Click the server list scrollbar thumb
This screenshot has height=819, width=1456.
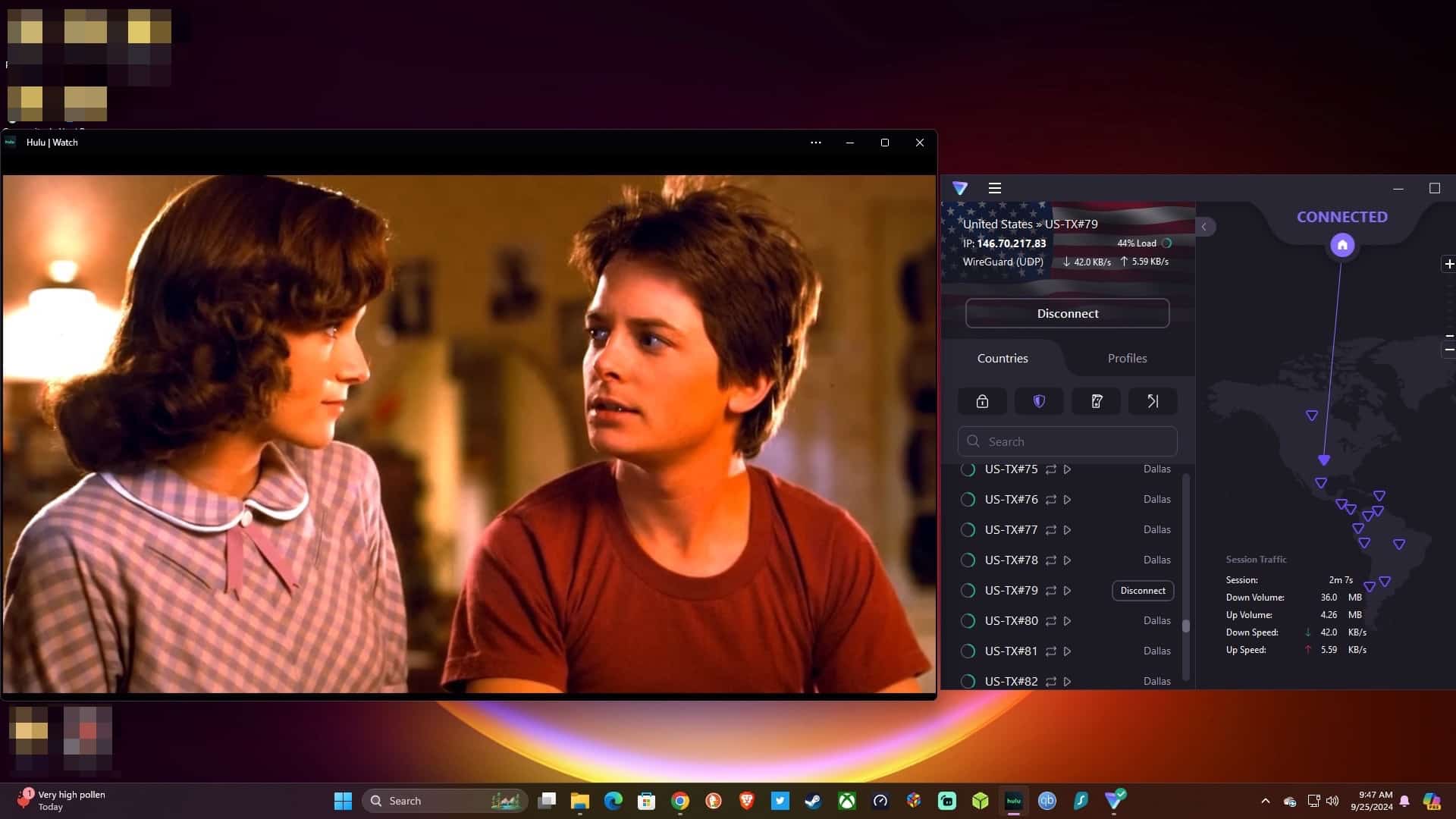(x=1186, y=626)
